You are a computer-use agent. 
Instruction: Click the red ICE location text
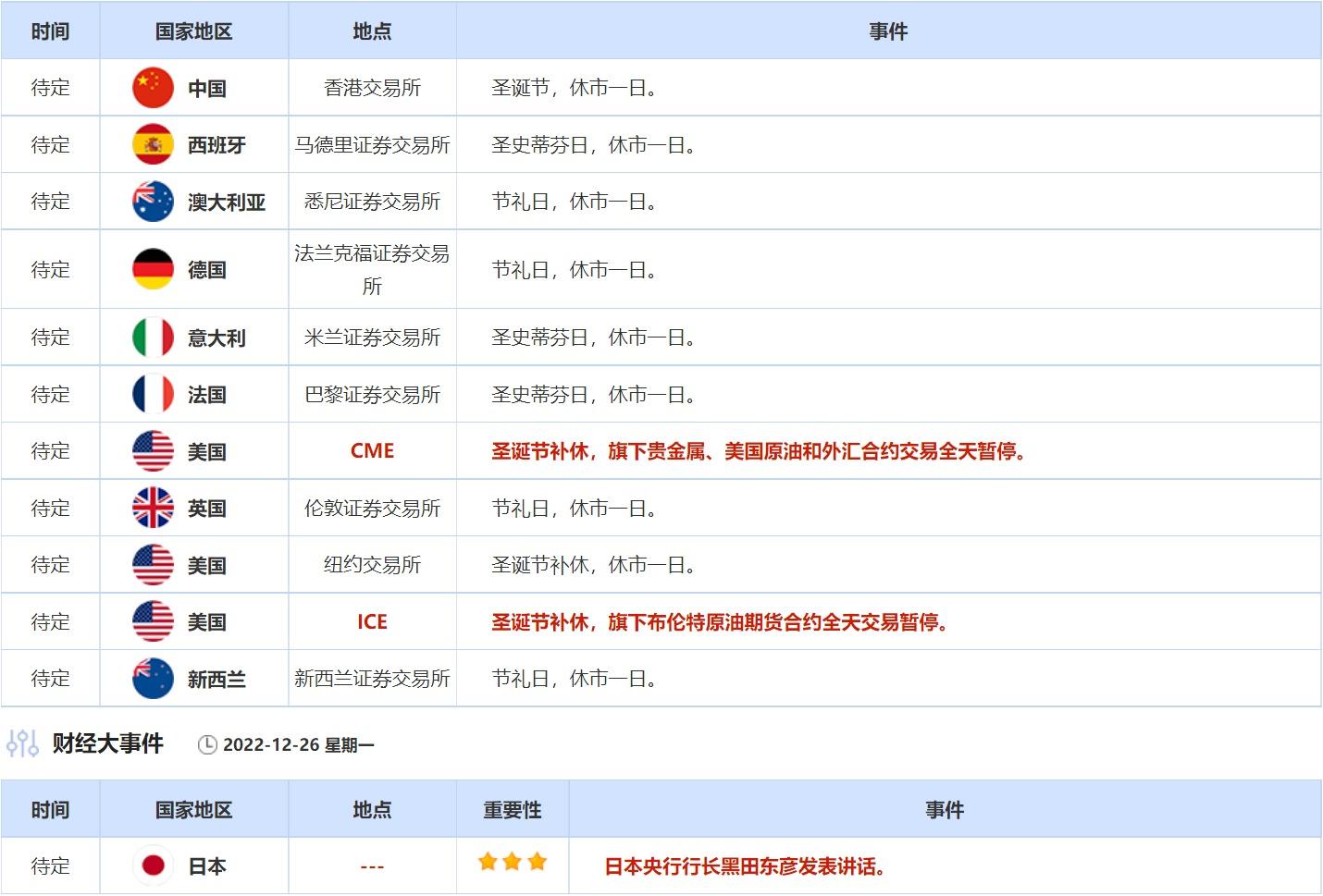pyautogui.click(x=372, y=622)
